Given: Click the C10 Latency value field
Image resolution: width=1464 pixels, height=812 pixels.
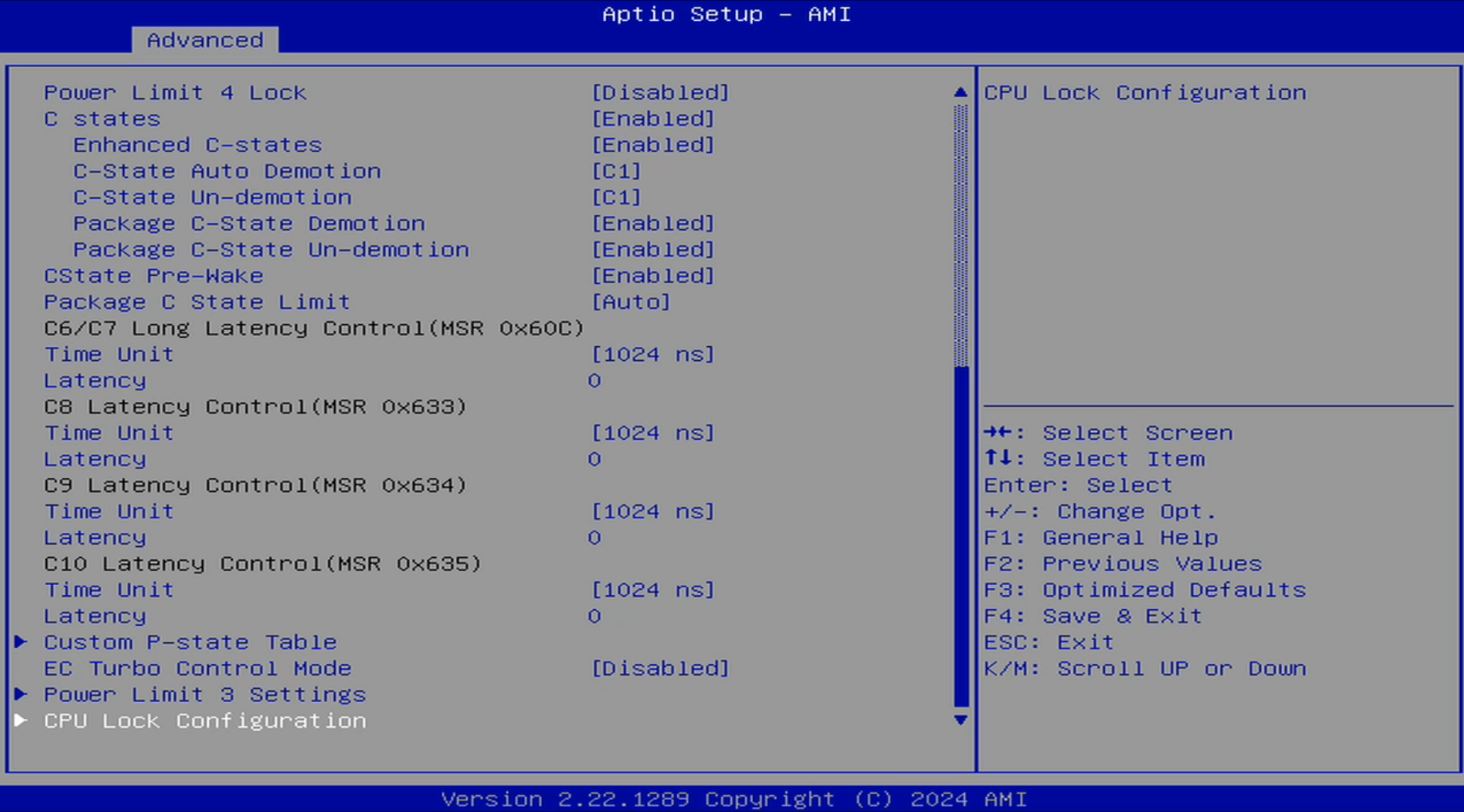Looking at the screenshot, I should [x=594, y=616].
